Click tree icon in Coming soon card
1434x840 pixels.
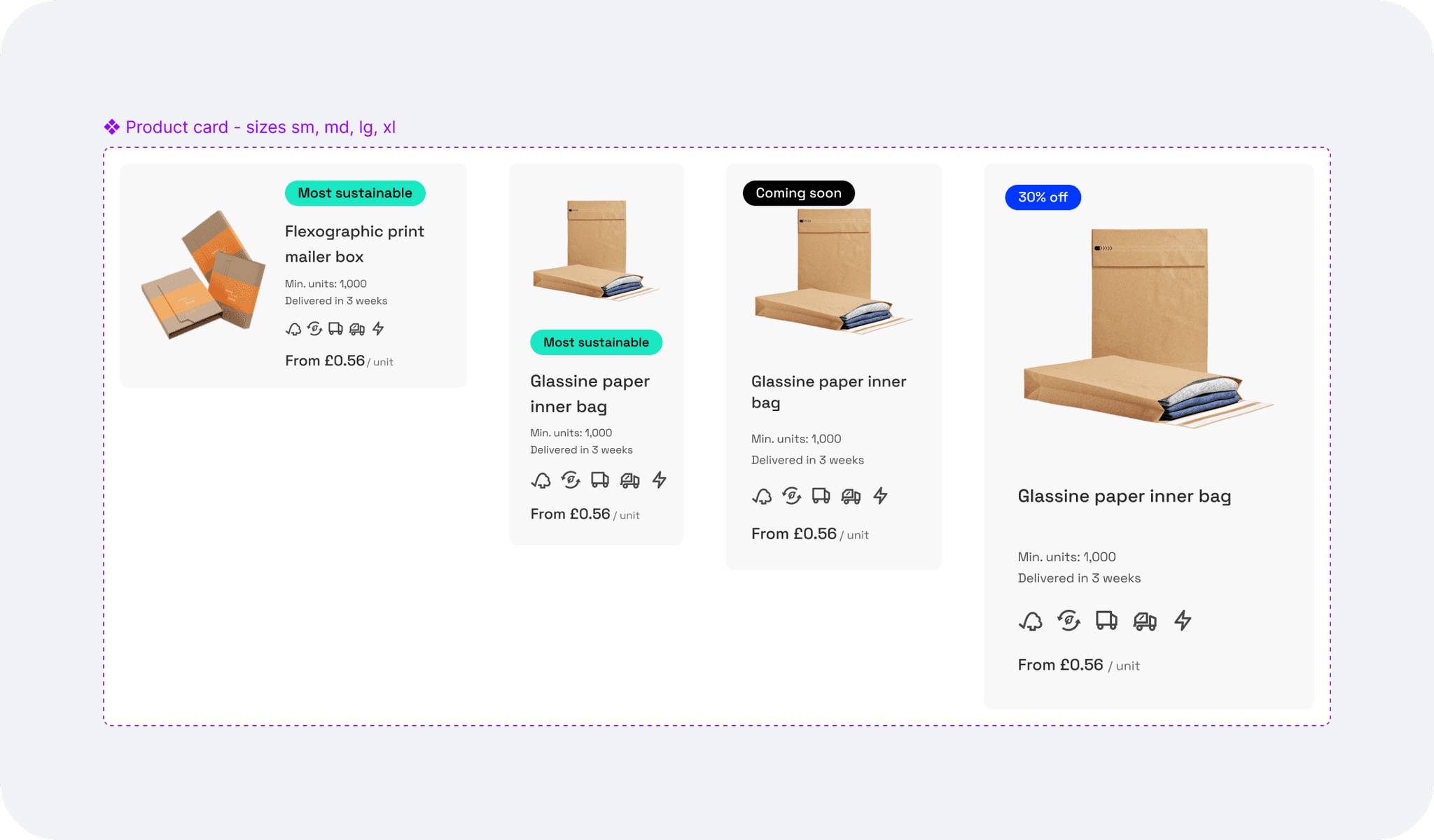pyautogui.click(x=762, y=496)
